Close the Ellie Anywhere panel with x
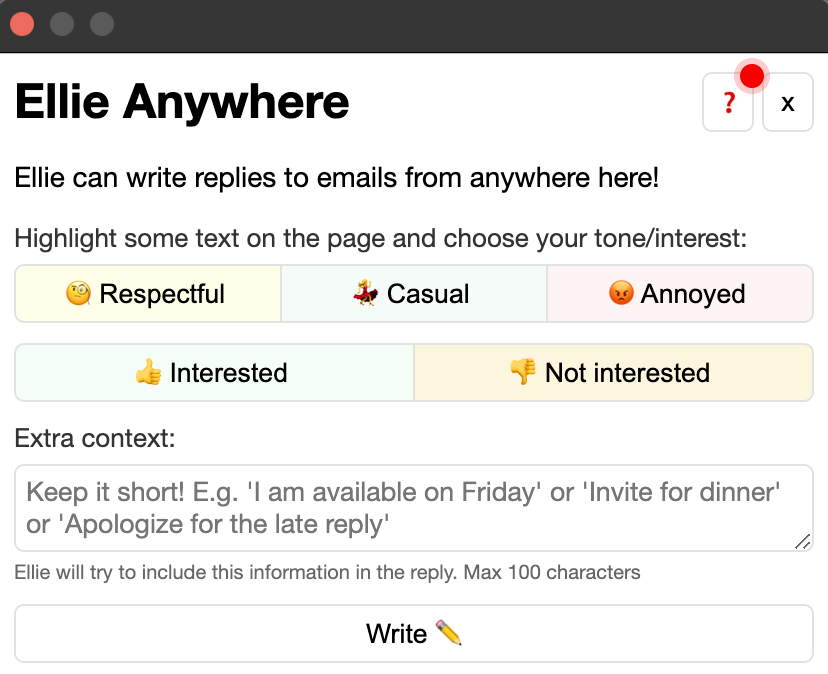Screen dimensions: 828x674 pyautogui.click(x=788, y=102)
